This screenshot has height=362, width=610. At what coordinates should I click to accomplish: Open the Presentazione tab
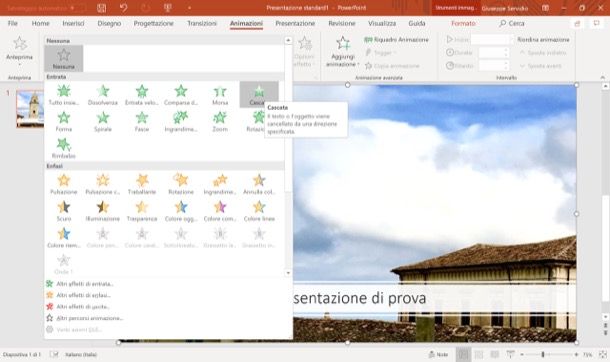295,23
